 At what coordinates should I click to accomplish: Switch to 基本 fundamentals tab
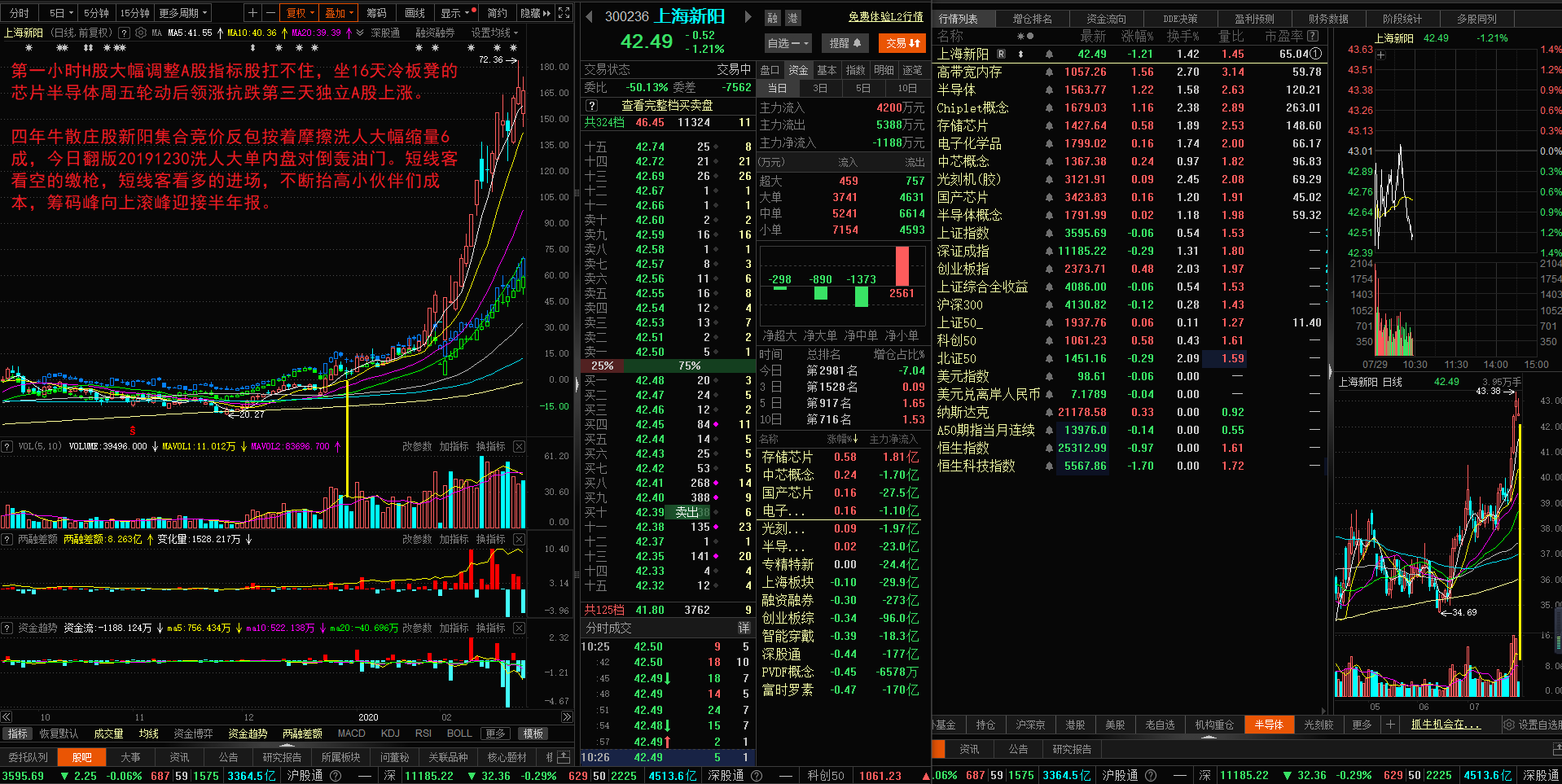pos(827,70)
